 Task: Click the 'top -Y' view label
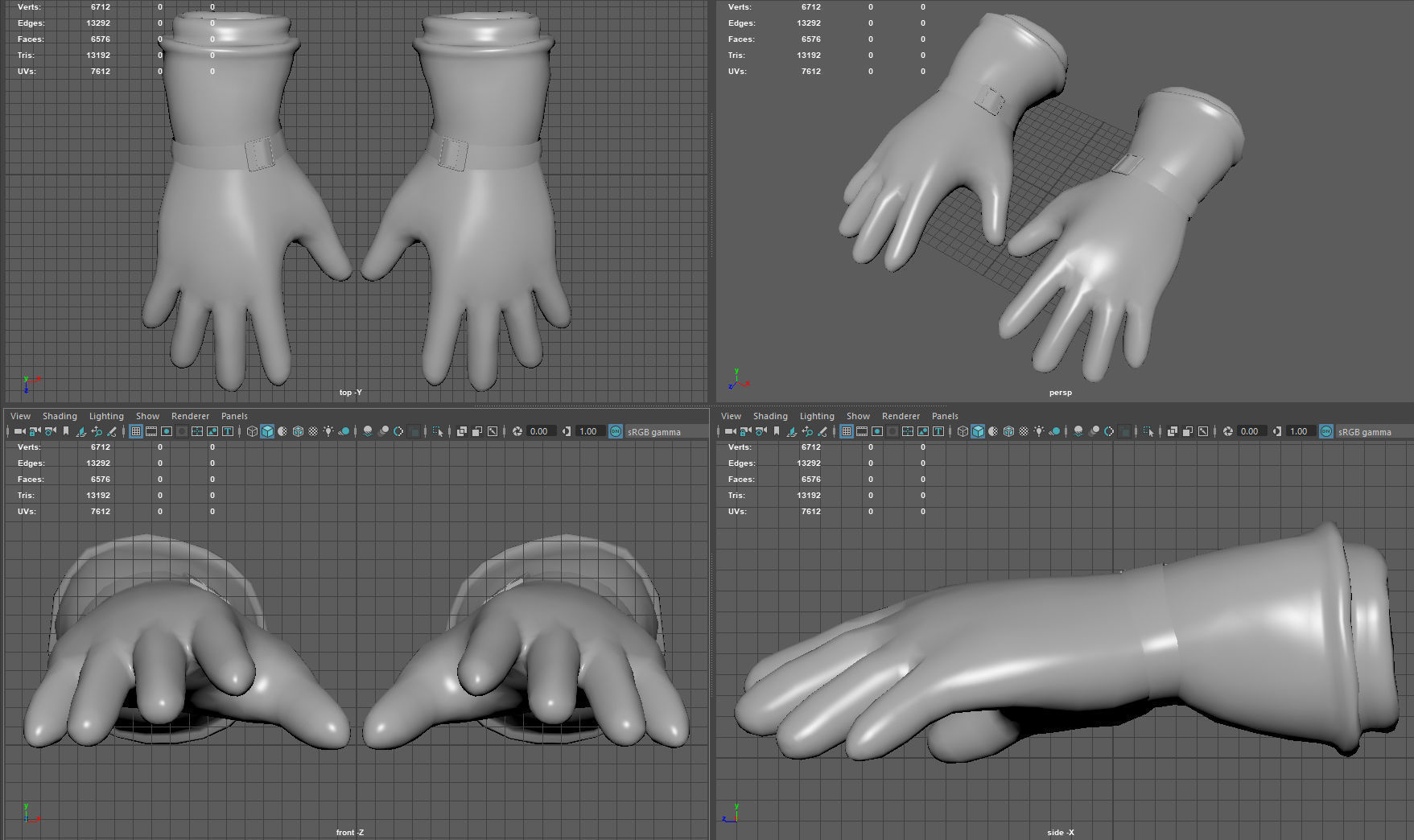(351, 393)
